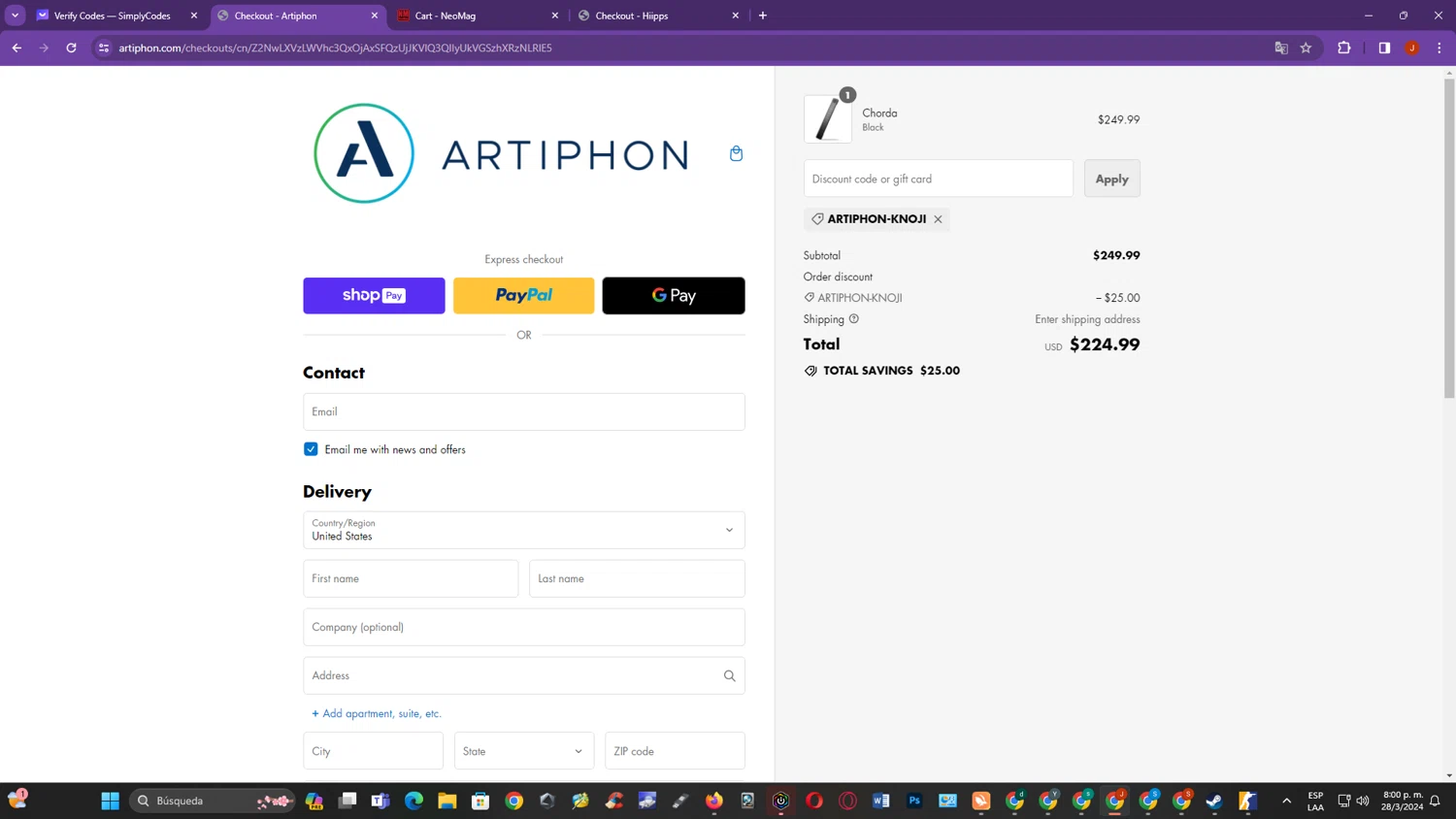Screen dimensions: 1456x819
Task: Open Photoshop from taskbar
Action: [x=914, y=801]
